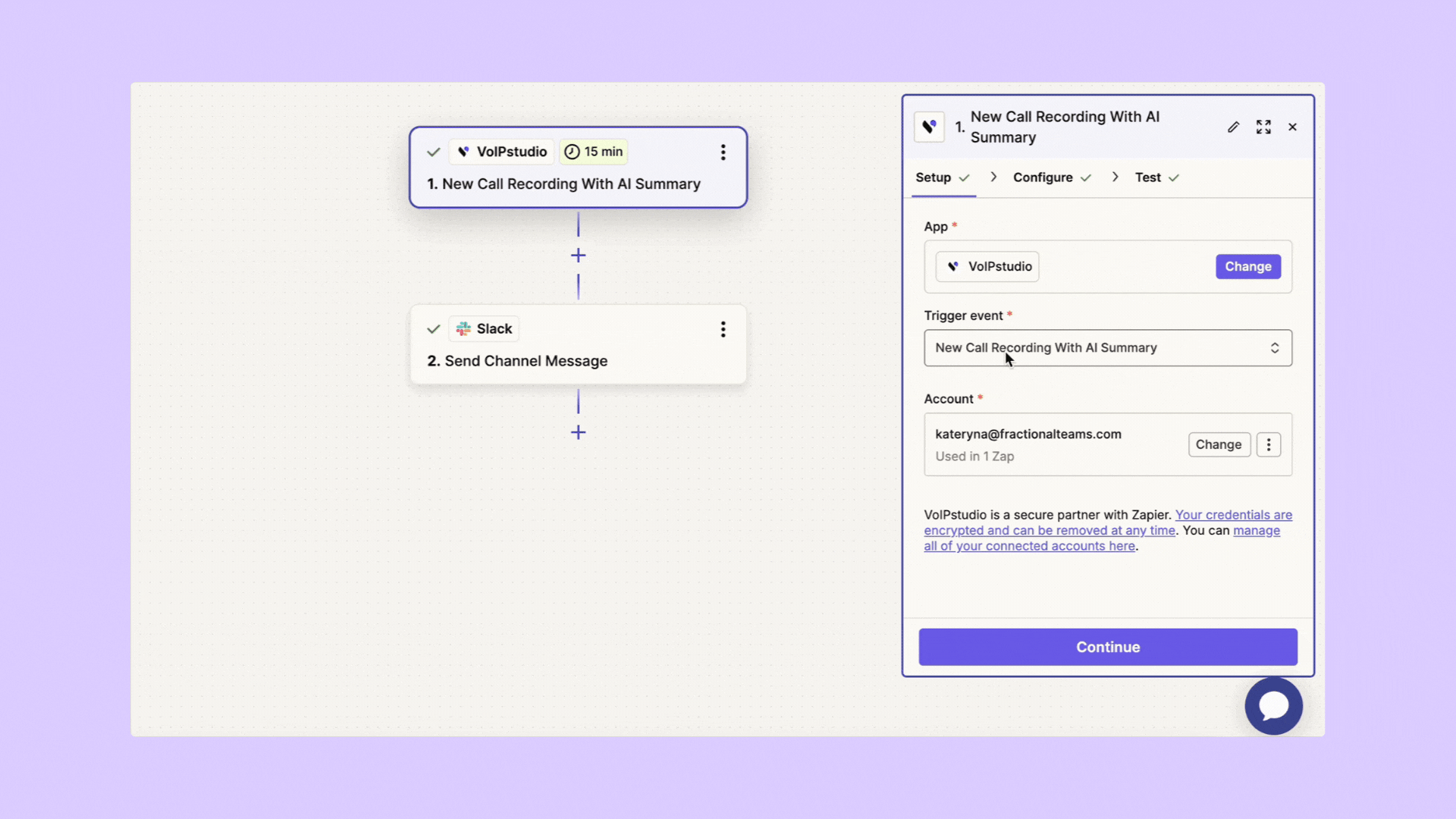The width and height of the screenshot is (1456, 819).
Task: Open account options three-dot menu
Action: pyautogui.click(x=1268, y=445)
